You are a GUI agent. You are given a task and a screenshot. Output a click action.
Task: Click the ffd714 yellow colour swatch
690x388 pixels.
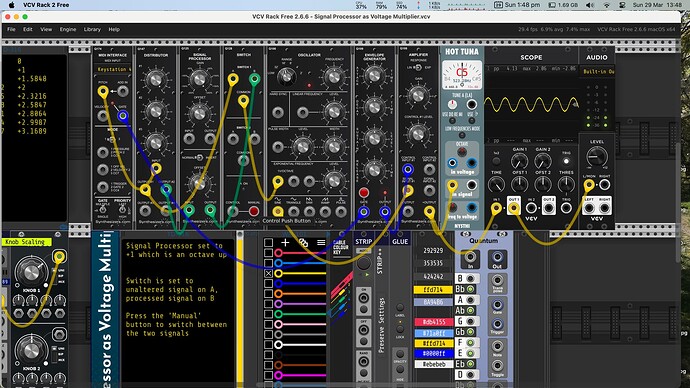(x=433, y=289)
